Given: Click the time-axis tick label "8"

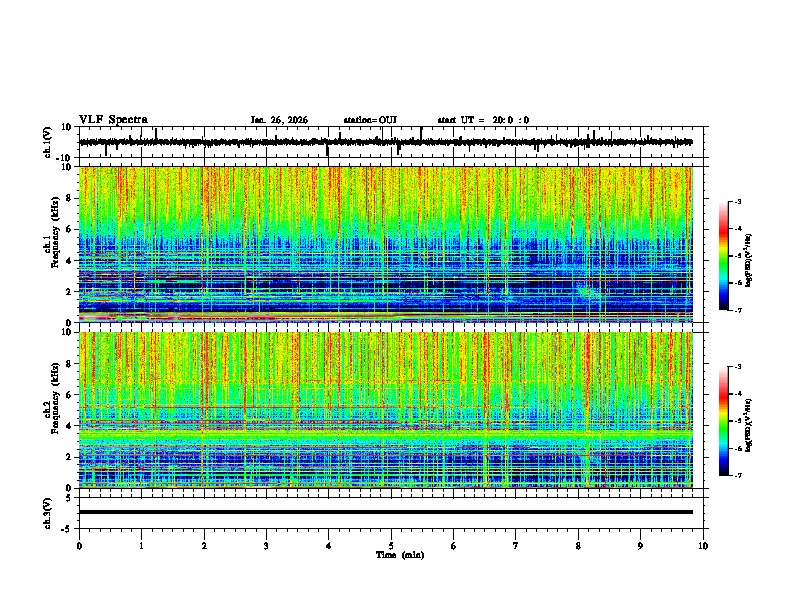Looking at the screenshot, I should pyautogui.click(x=578, y=546).
